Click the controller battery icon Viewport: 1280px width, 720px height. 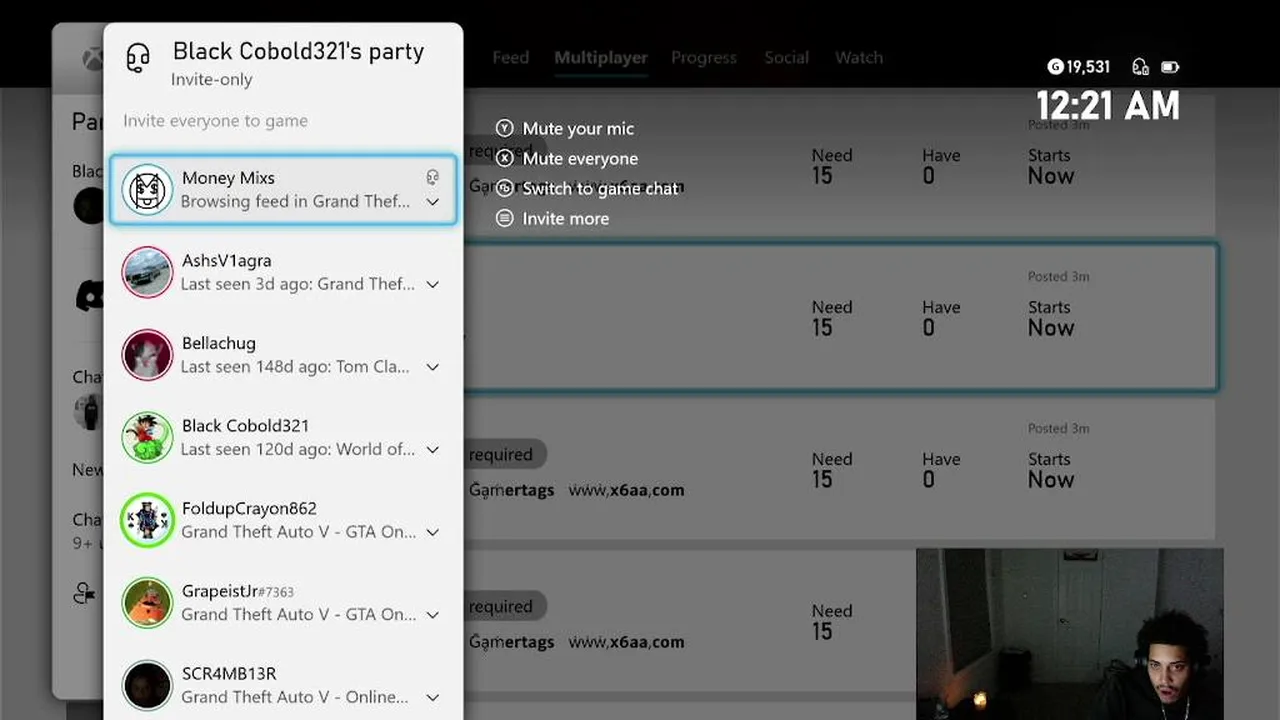click(1170, 67)
